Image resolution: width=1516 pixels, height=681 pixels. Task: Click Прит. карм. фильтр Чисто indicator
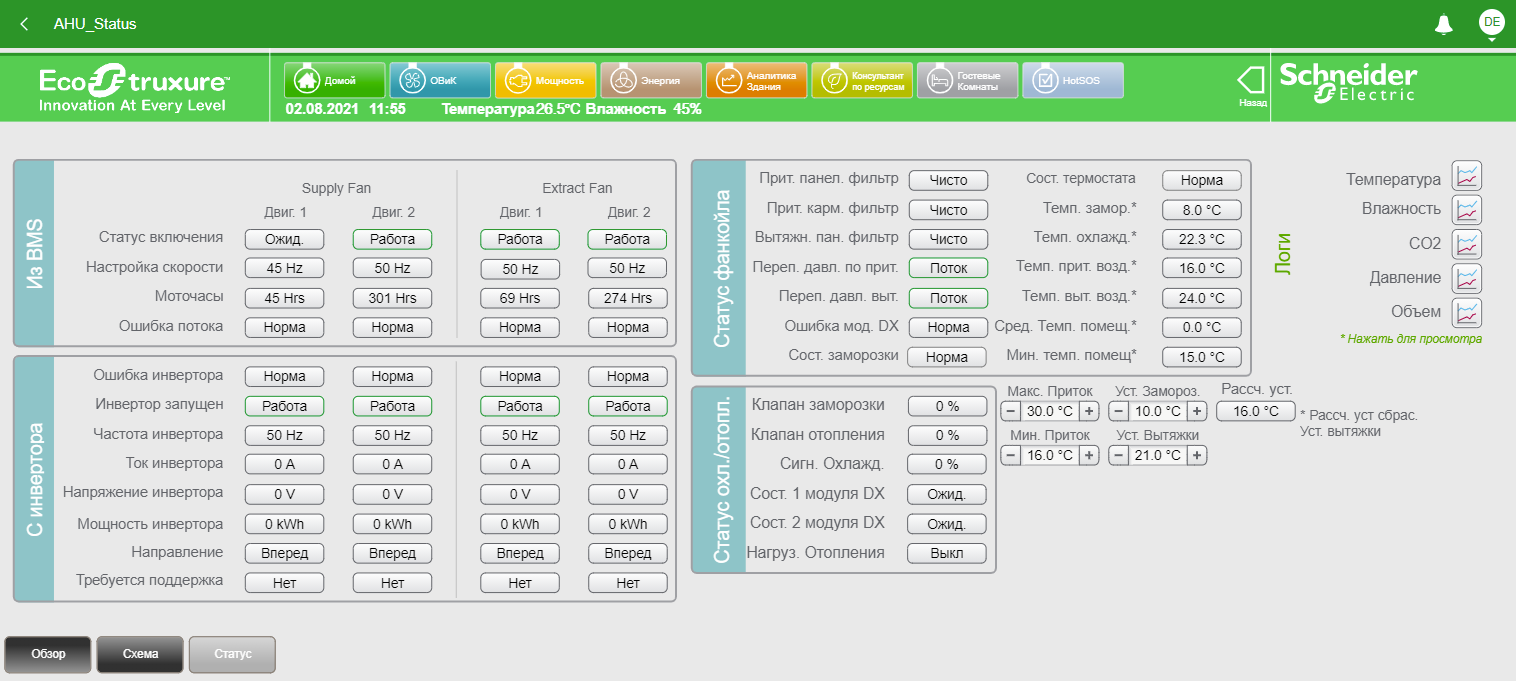[x=948, y=210]
